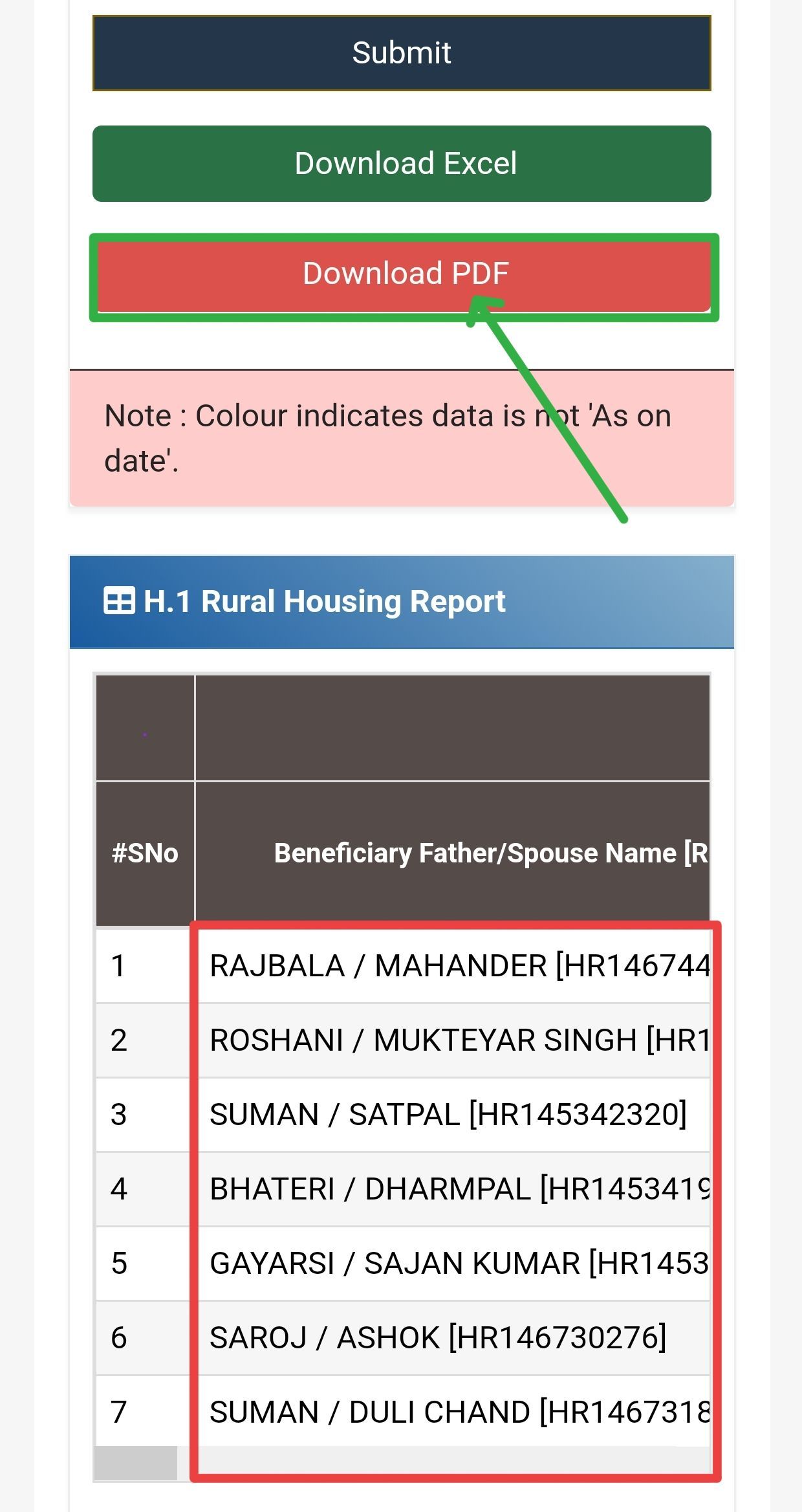
Task: Click serial number 1 cell
Action: 118,966
